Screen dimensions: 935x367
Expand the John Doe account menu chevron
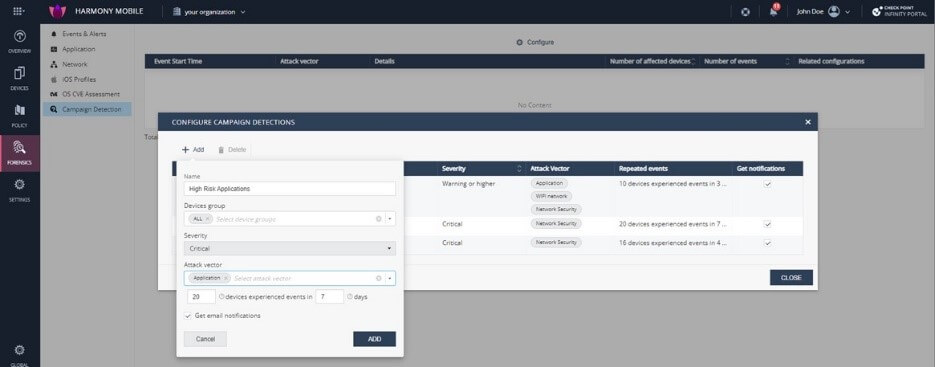point(847,12)
